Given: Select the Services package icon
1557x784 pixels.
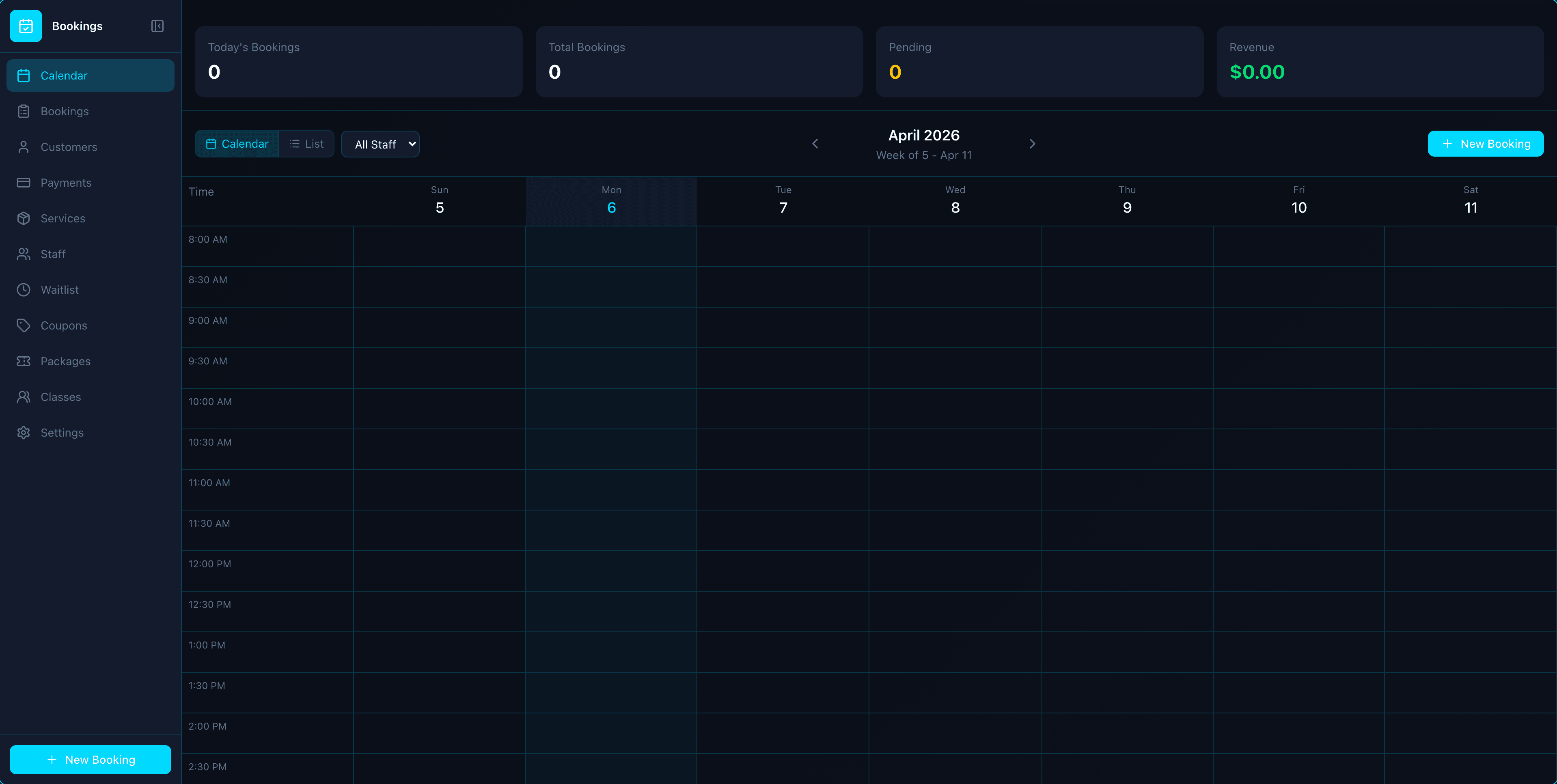Looking at the screenshot, I should coord(24,218).
